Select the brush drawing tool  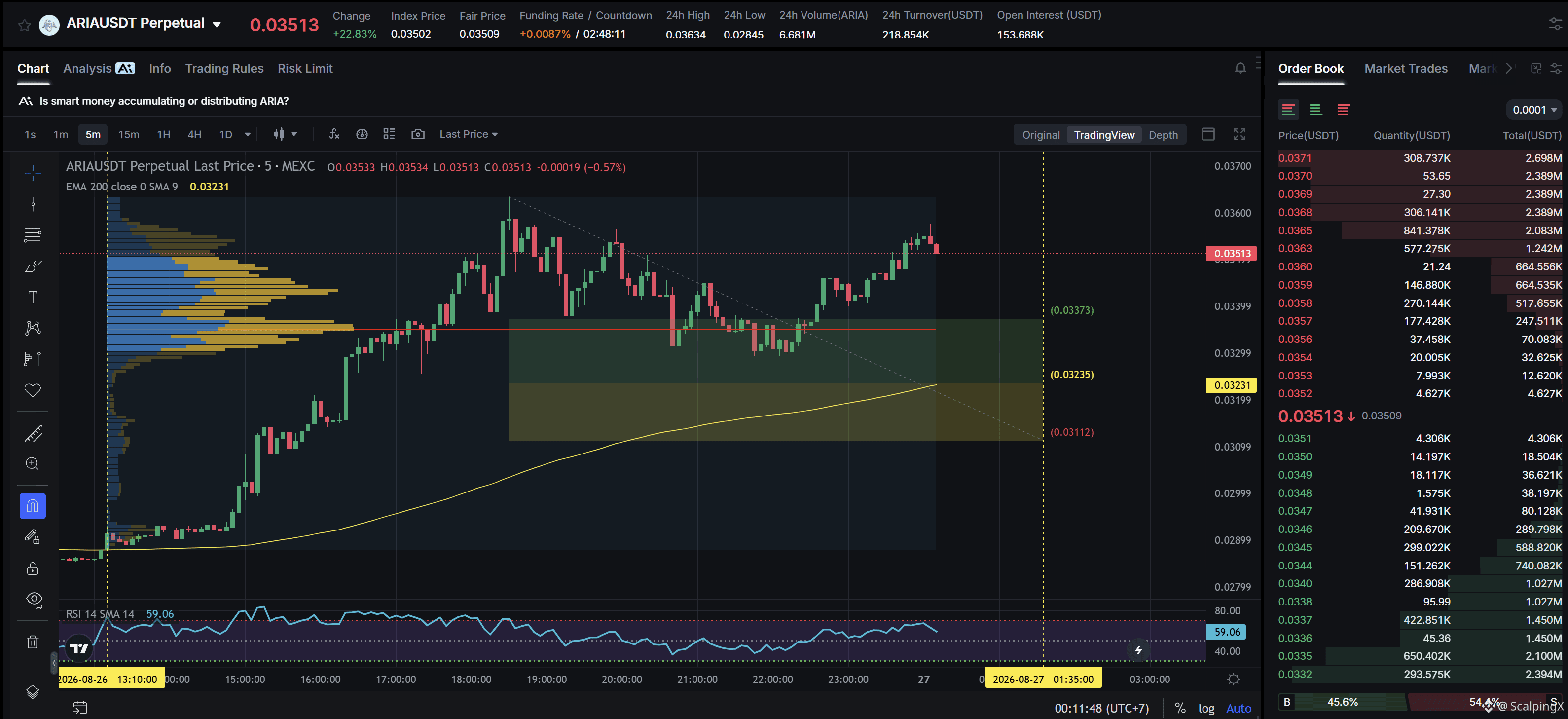pyautogui.click(x=33, y=266)
